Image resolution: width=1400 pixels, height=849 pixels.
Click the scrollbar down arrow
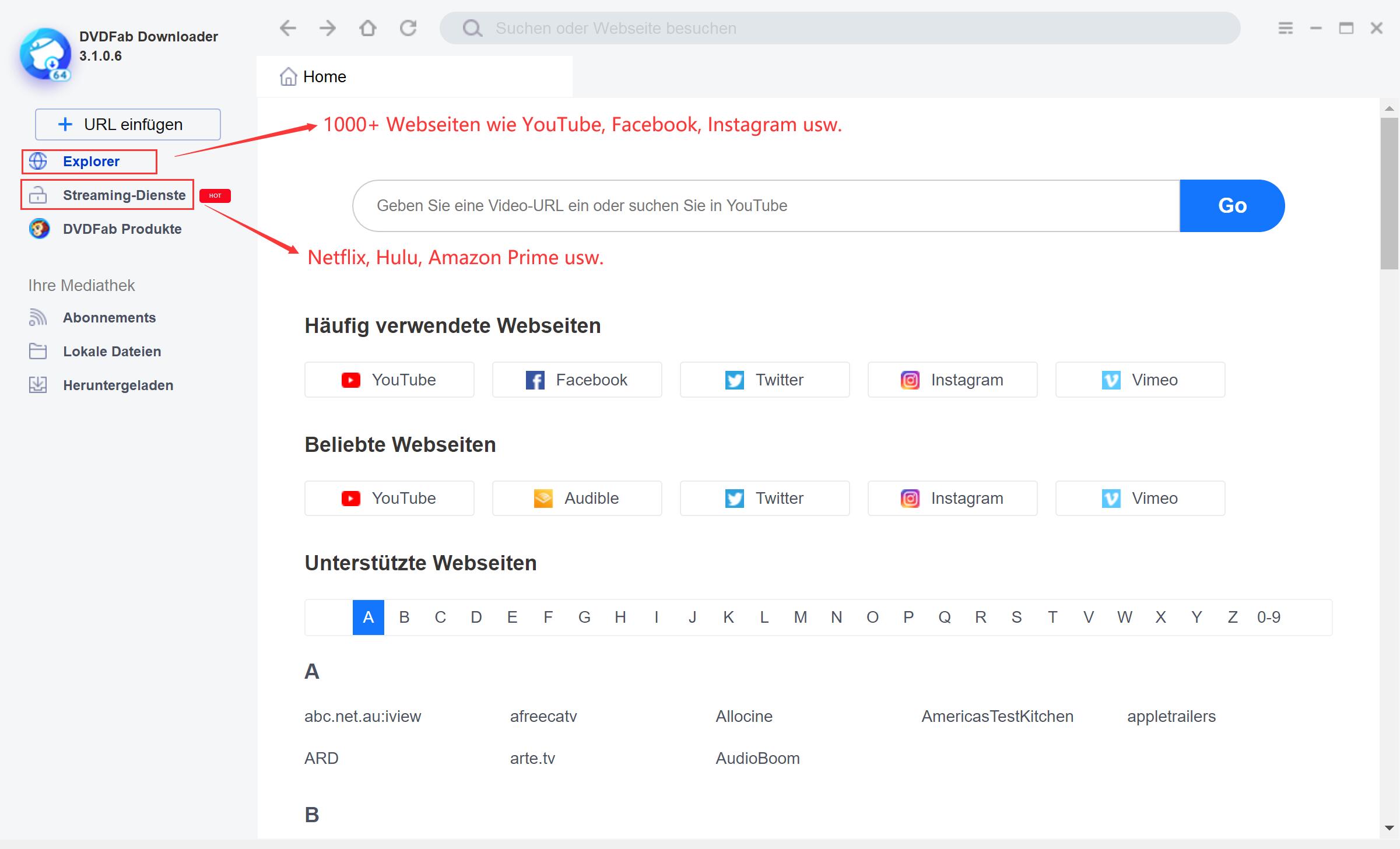[x=1390, y=828]
